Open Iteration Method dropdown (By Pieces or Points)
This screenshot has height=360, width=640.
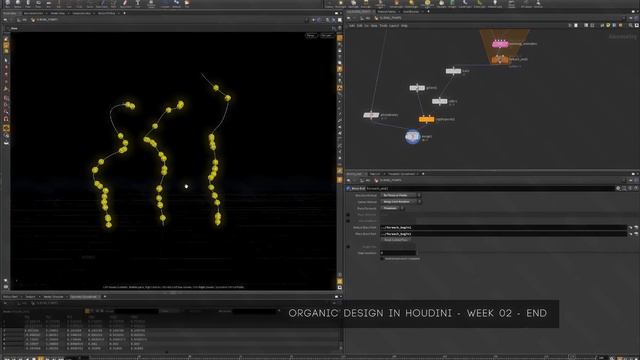click(400, 195)
